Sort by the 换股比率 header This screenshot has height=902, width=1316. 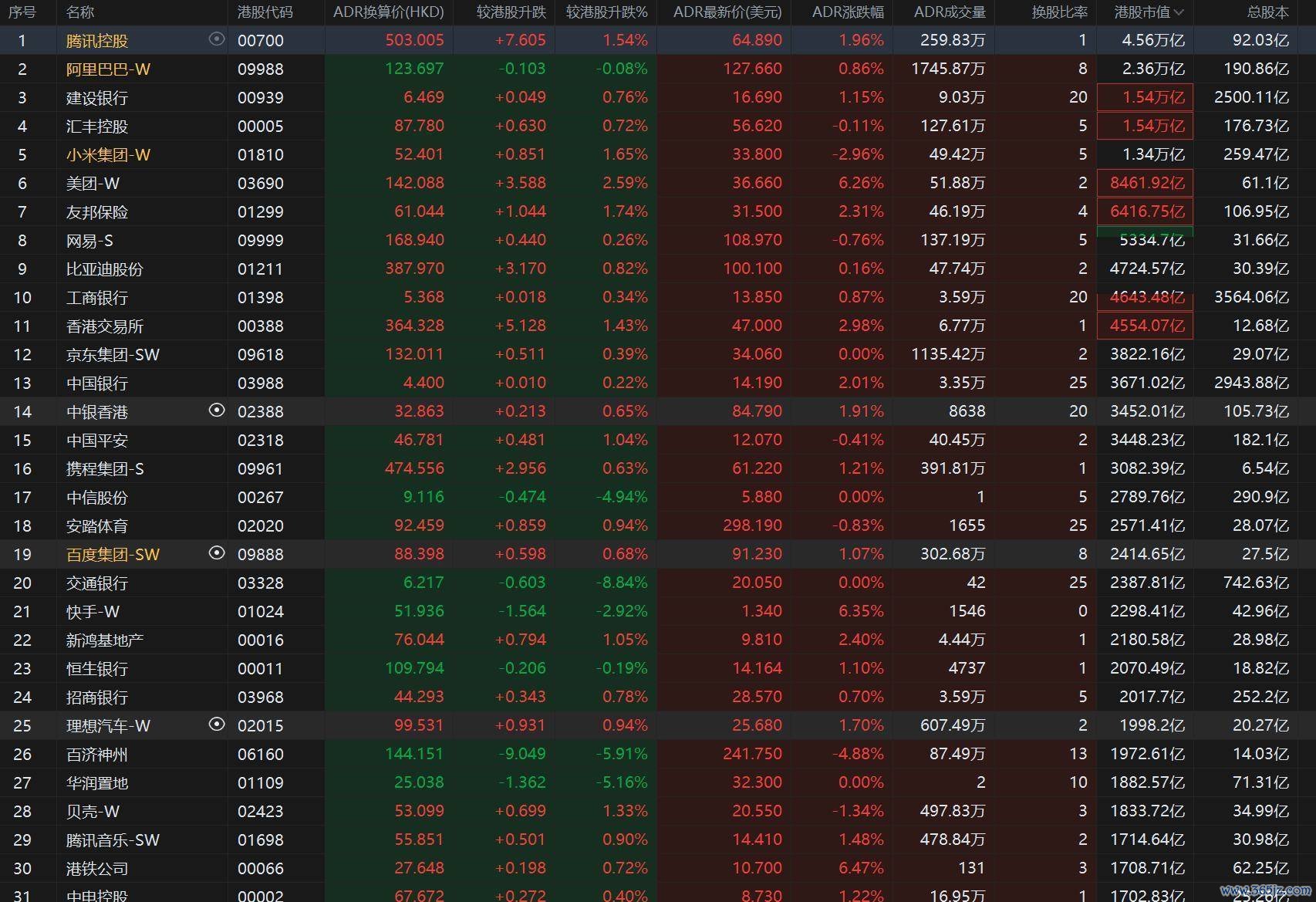pos(1060,12)
